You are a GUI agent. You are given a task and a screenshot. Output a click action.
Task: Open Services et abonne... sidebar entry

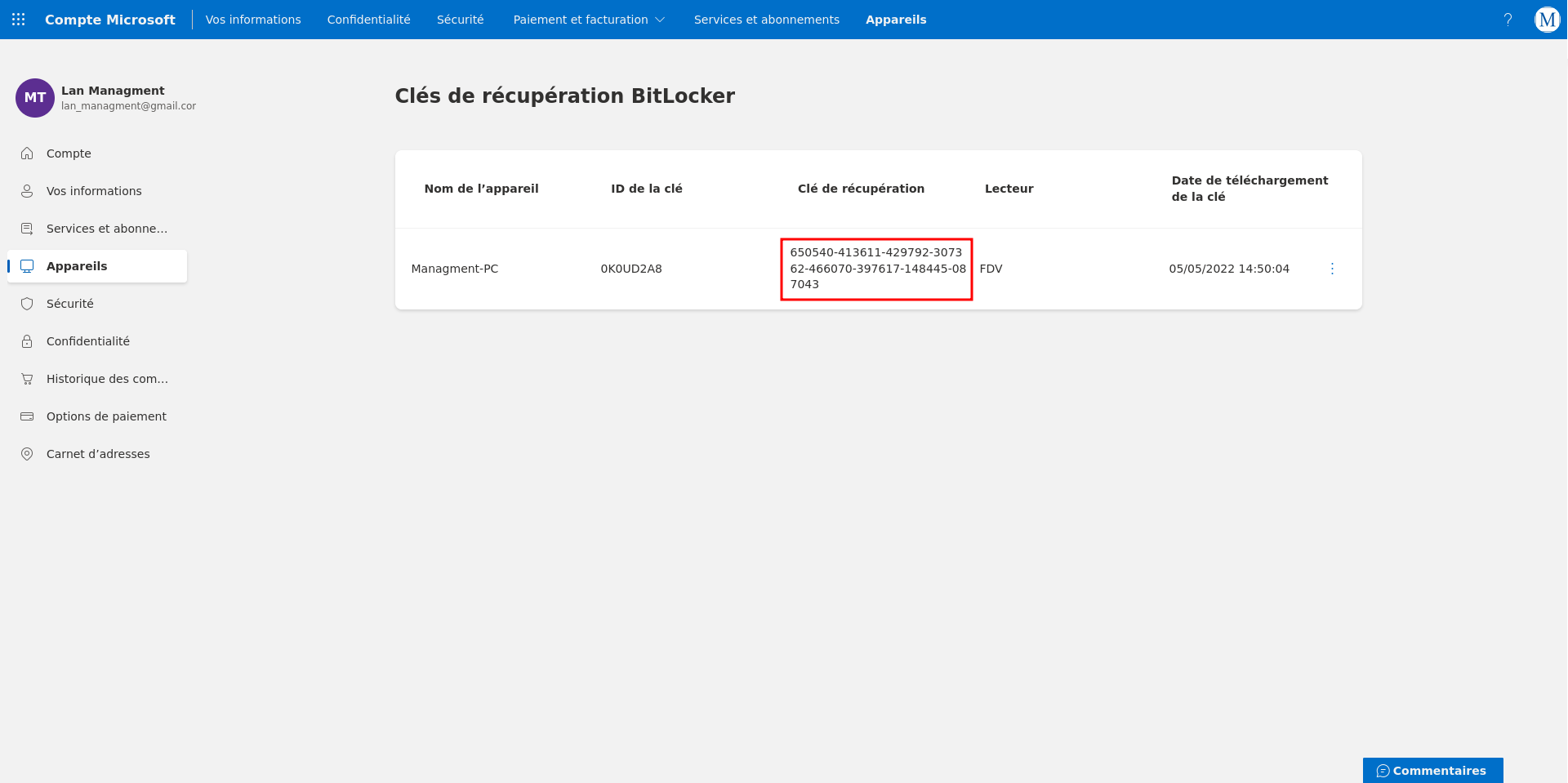click(x=97, y=229)
